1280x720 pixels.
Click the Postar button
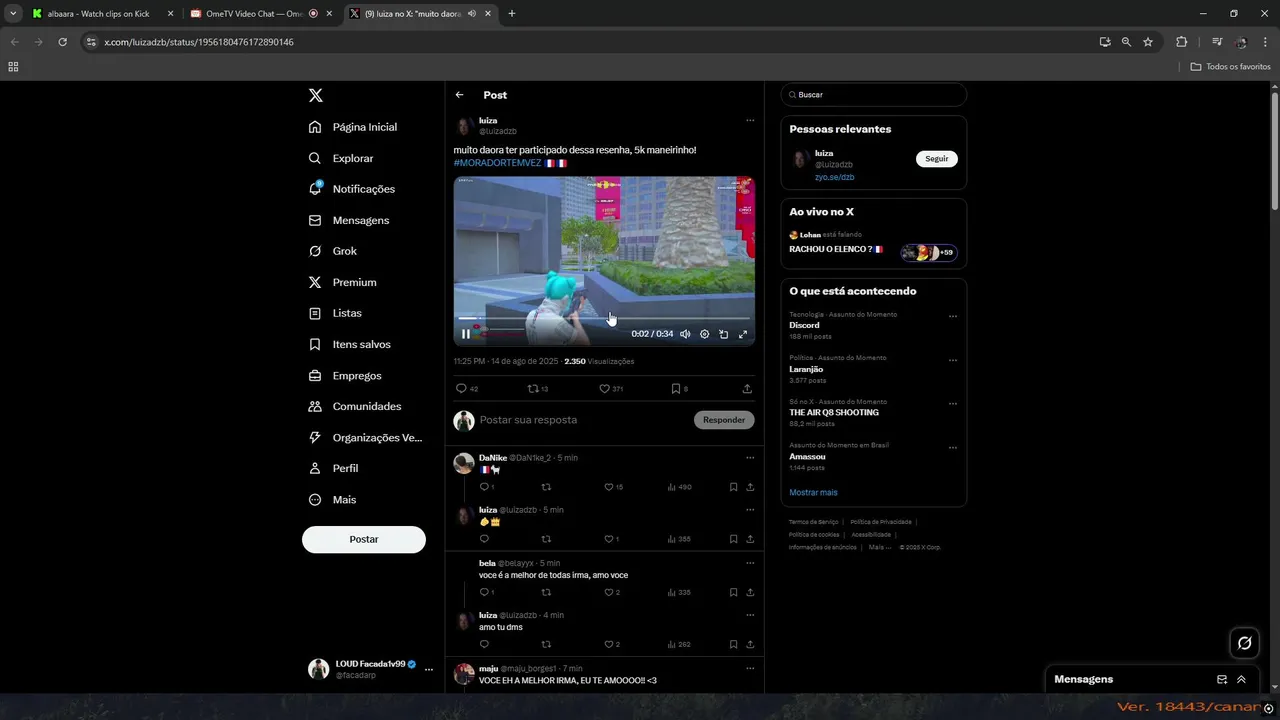(x=364, y=539)
